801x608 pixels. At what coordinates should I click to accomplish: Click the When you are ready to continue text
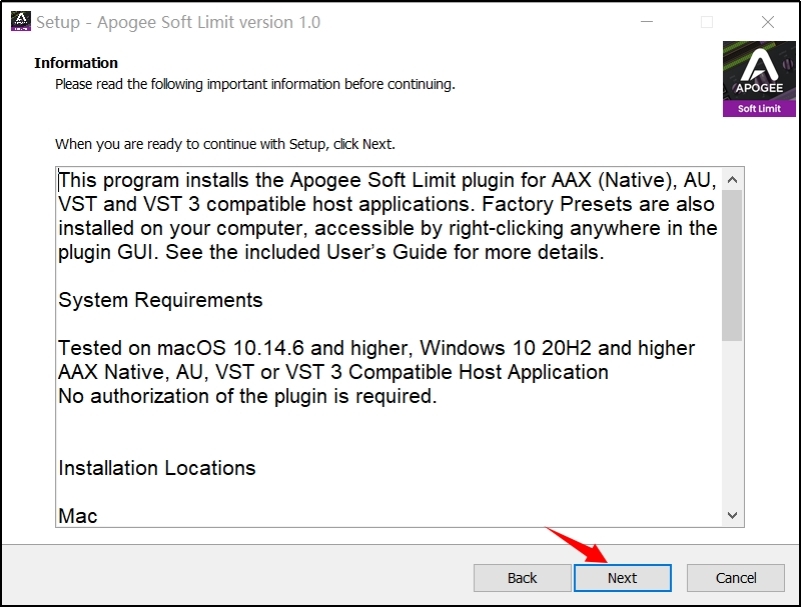click(x=225, y=144)
